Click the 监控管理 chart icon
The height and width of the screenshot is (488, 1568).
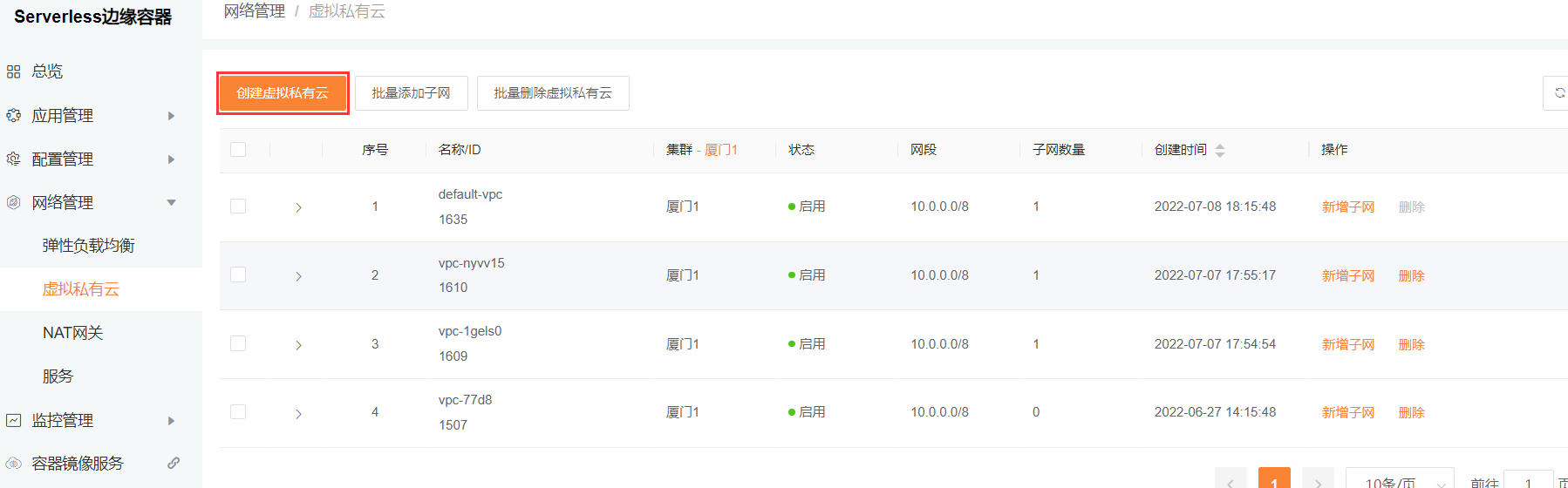(x=14, y=420)
